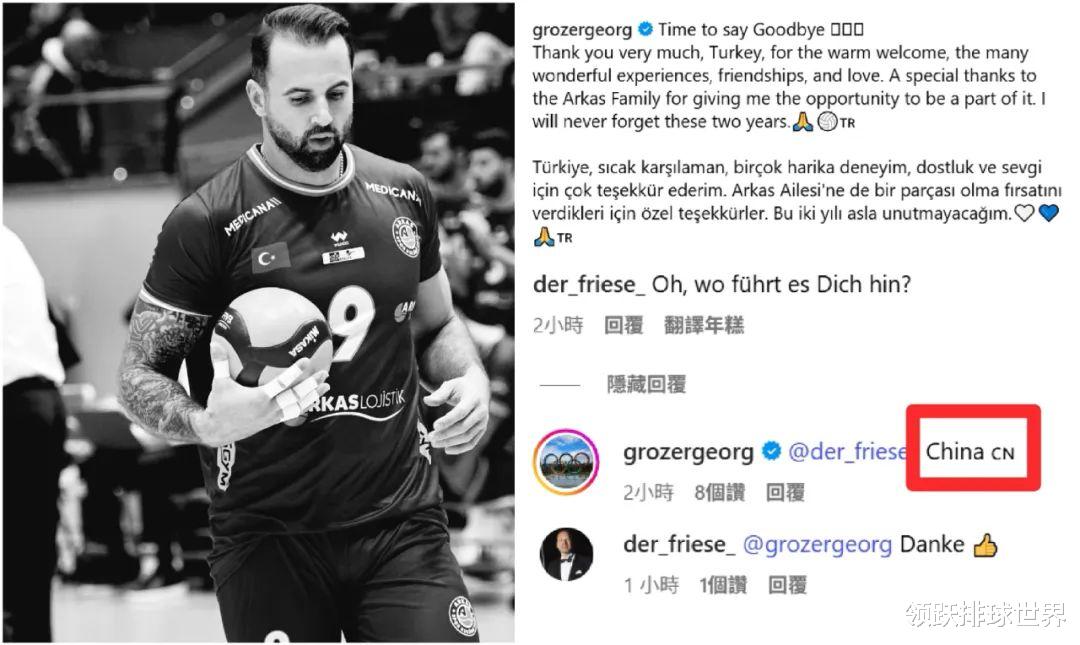1080x645 pixels.
Task: Click the volleyball emoji in English caption
Action: pos(827,122)
